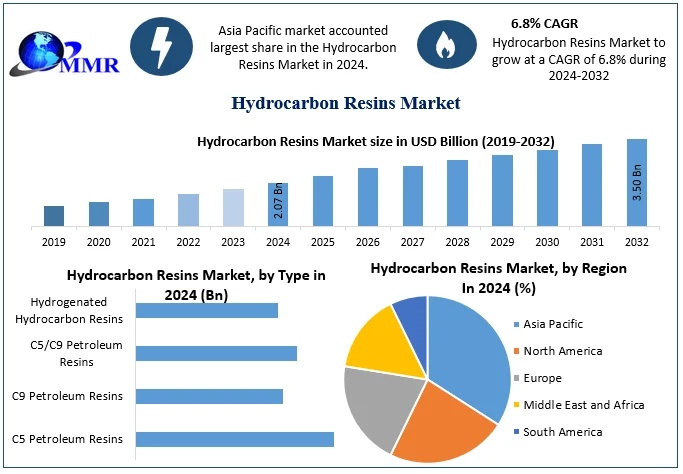Image resolution: width=683 pixels, height=474 pixels.
Task: Select the 2023 pale blue bar
Action: [x=233, y=208]
